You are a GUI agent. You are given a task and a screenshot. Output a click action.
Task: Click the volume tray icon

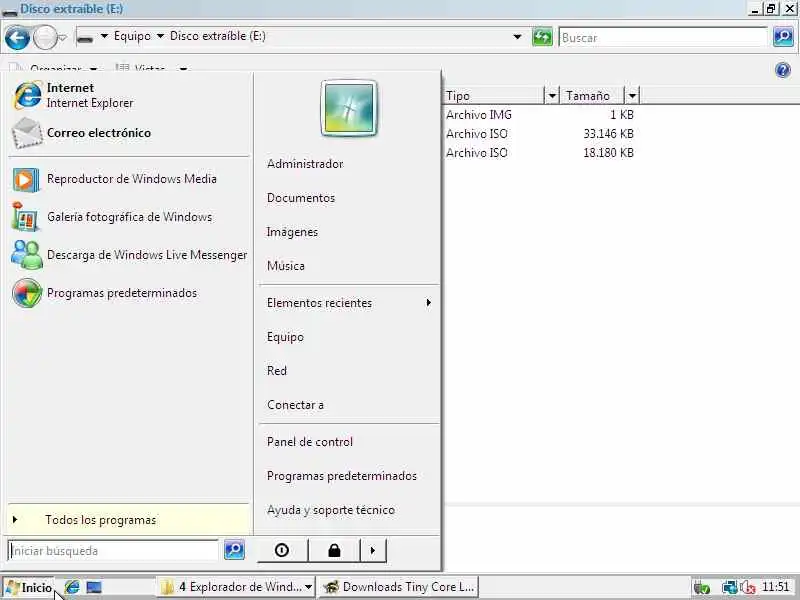[x=748, y=588]
